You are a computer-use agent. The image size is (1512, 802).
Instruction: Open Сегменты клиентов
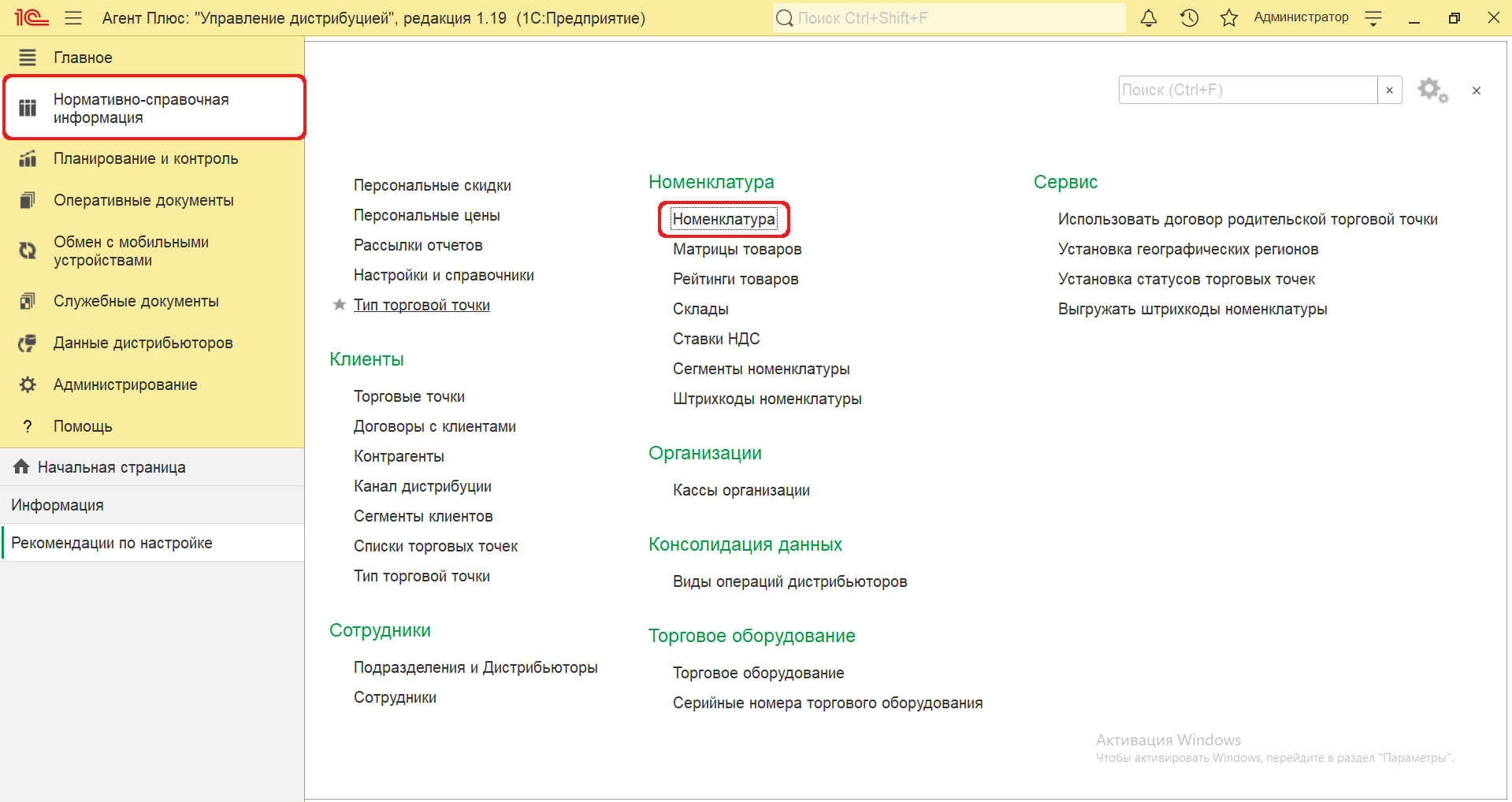[423, 516]
